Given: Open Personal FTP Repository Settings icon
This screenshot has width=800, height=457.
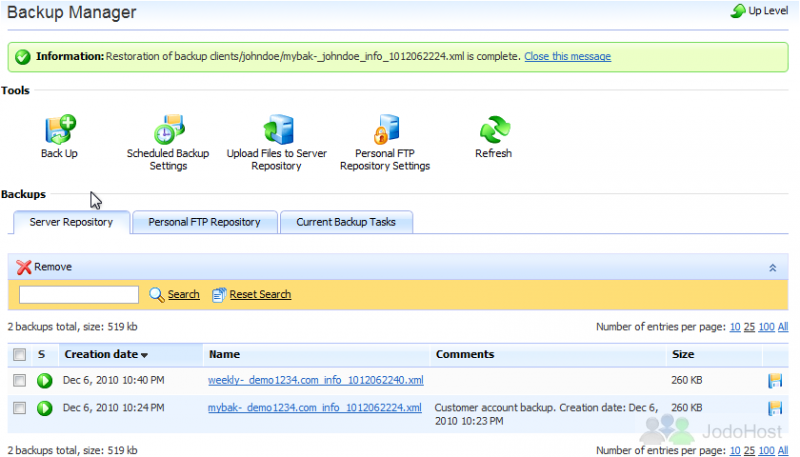Looking at the screenshot, I should 385,130.
